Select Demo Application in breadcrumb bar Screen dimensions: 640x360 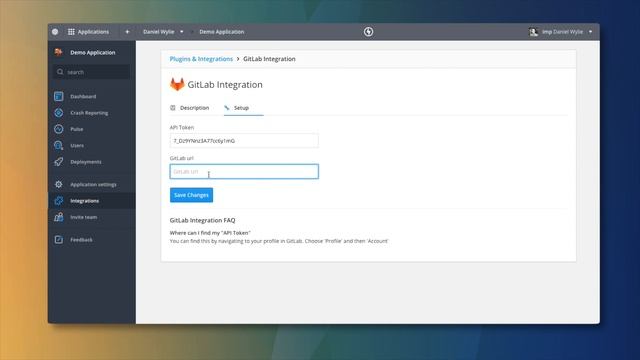pyautogui.click(x=222, y=32)
